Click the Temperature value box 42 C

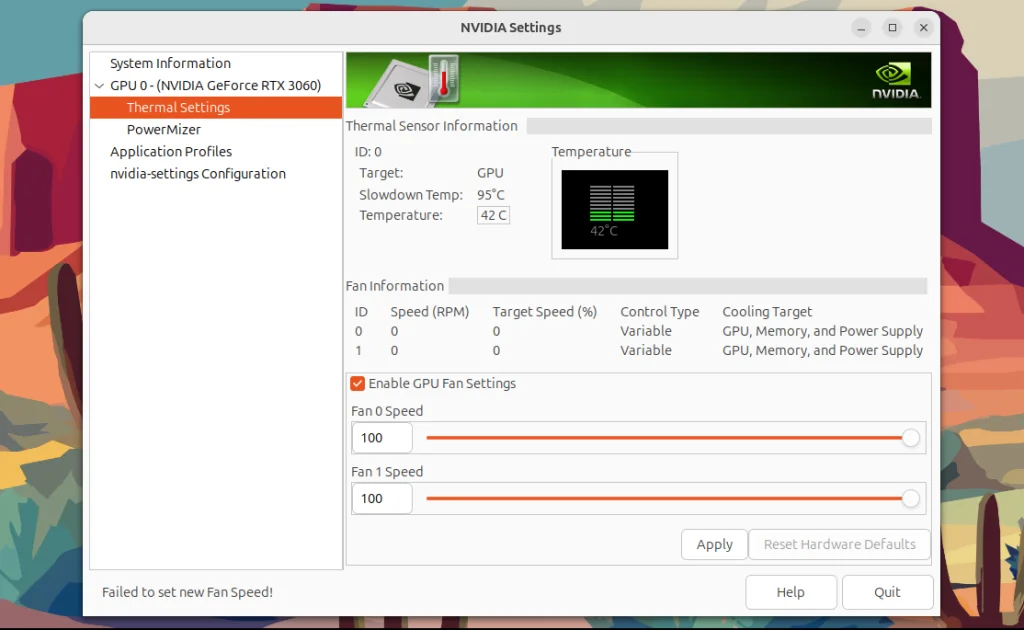pos(493,215)
